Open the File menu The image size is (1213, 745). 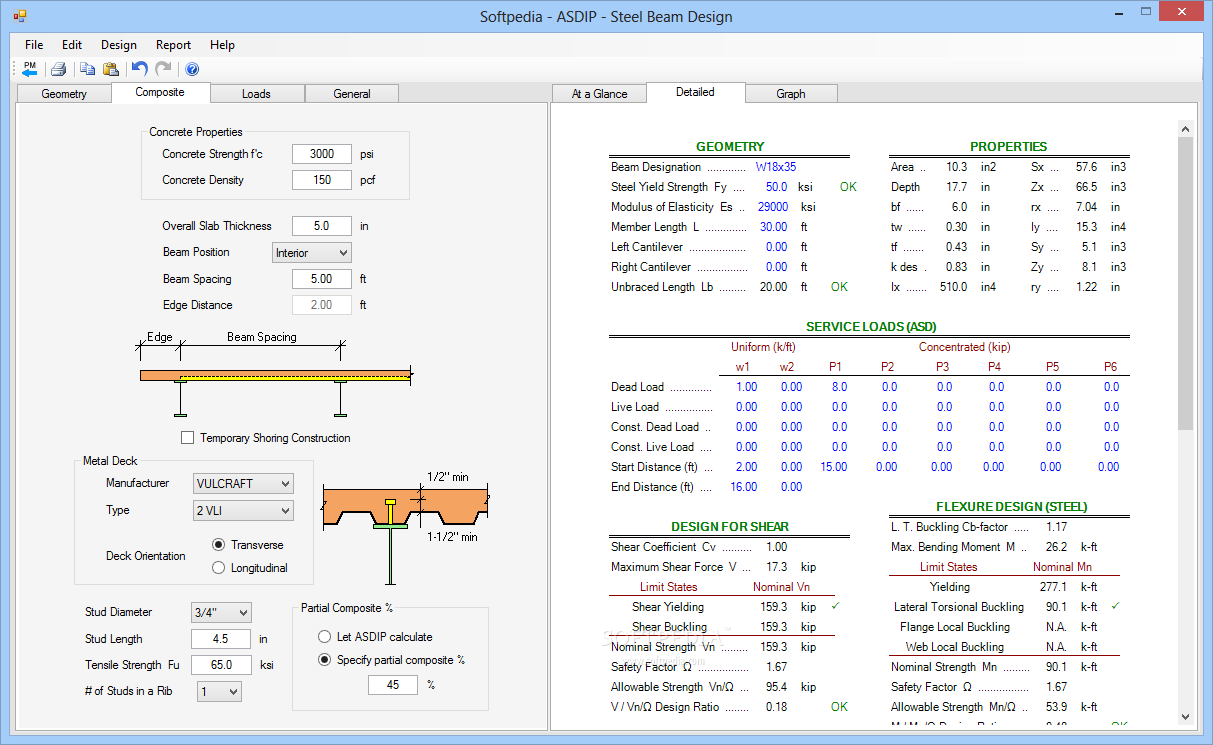(34, 45)
